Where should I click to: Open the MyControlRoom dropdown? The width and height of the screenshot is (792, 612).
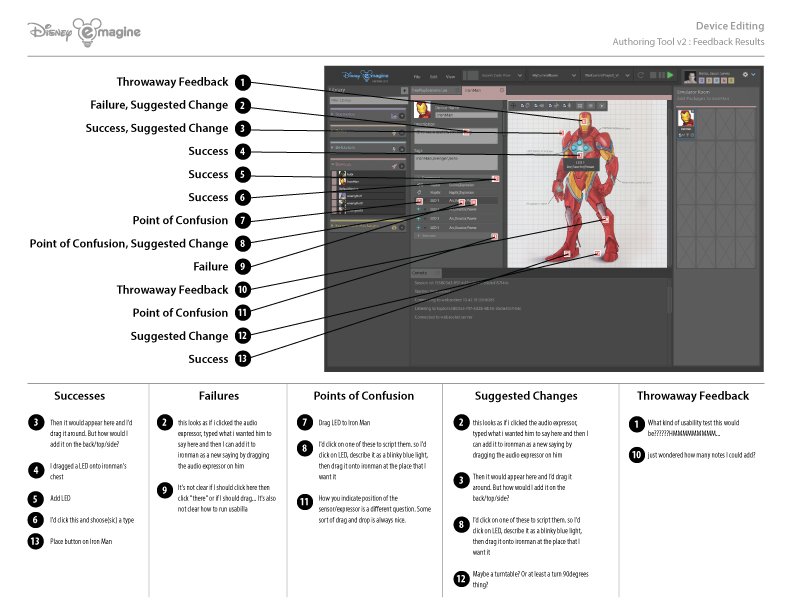[553, 75]
